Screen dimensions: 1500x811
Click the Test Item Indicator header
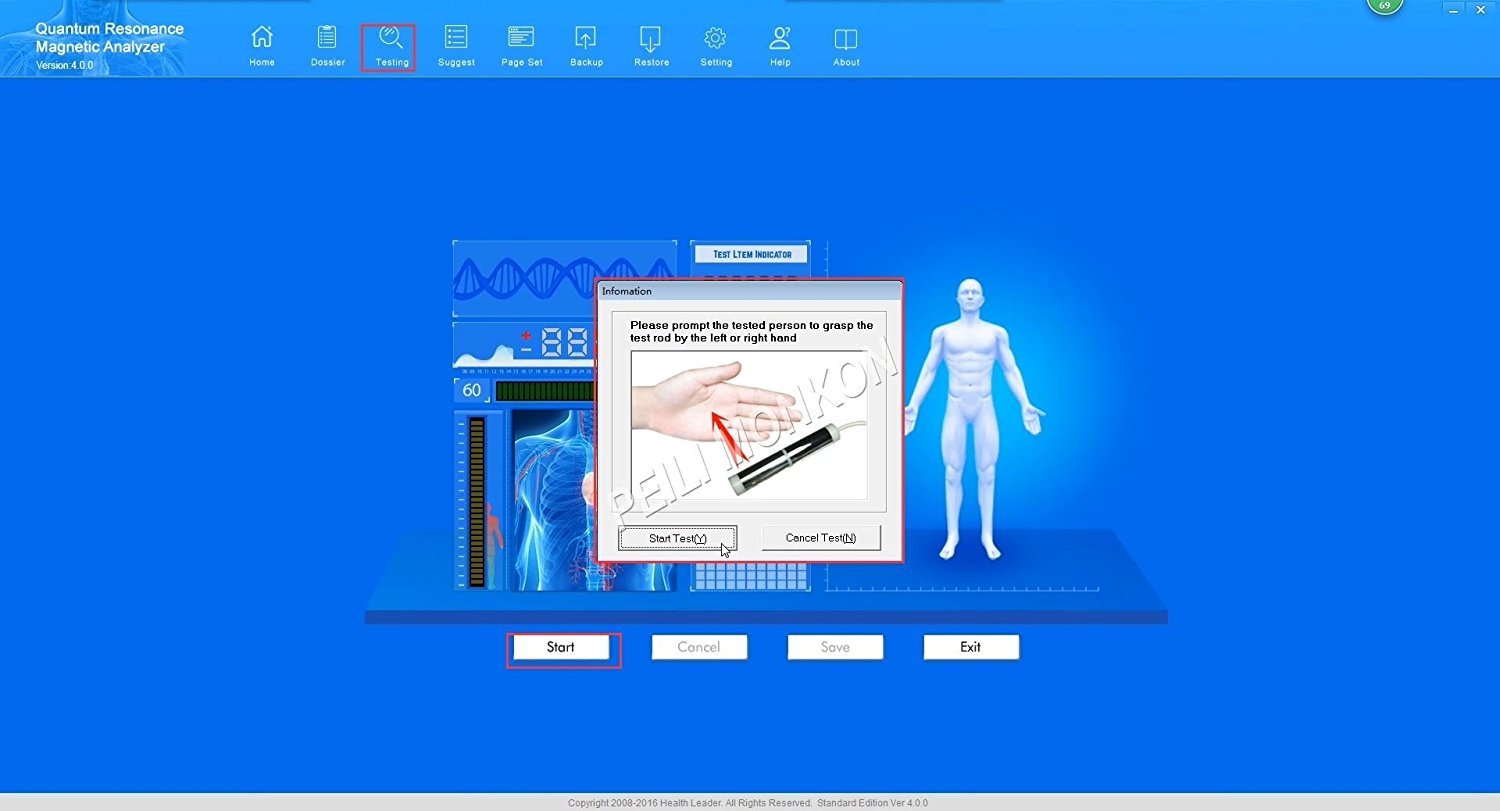752,254
